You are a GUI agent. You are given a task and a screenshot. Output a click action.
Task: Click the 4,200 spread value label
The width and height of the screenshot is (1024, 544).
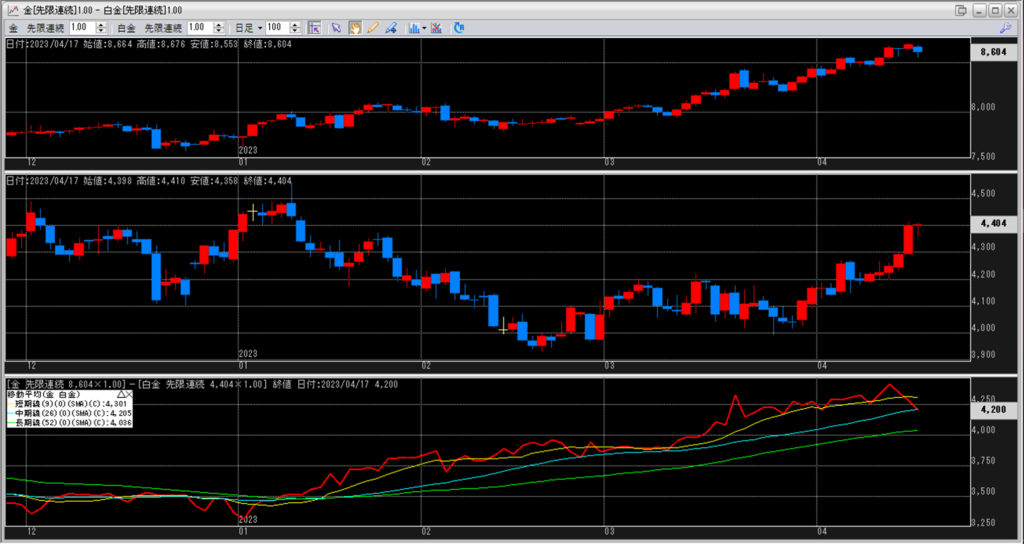coord(993,409)
